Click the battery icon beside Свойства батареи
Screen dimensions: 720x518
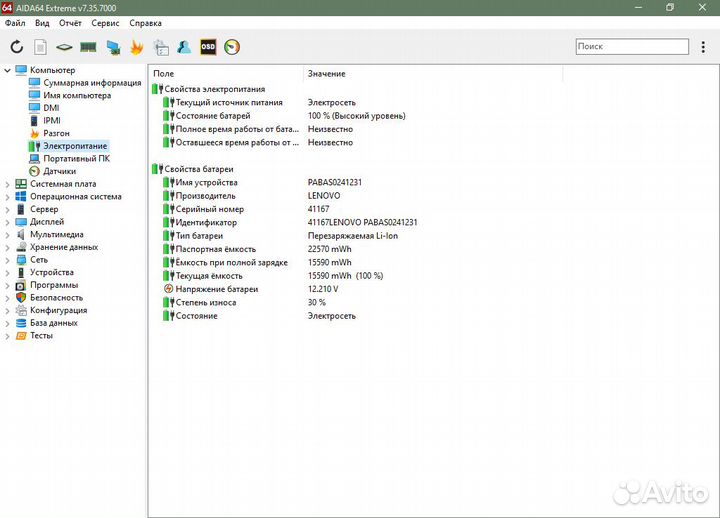(158, 169)
